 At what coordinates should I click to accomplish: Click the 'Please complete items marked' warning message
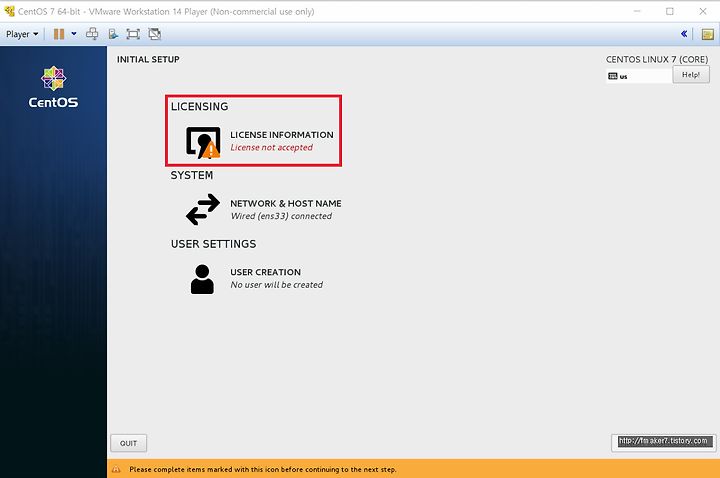(x=263, y=469)
